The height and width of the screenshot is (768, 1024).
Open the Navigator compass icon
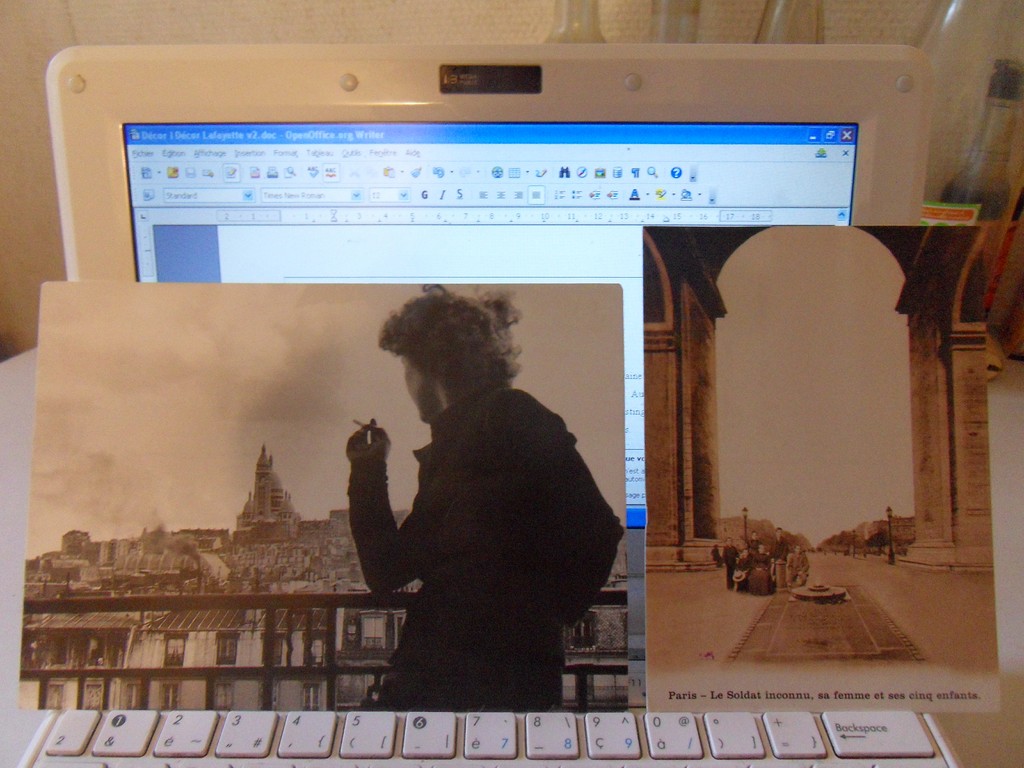[581, 173]
